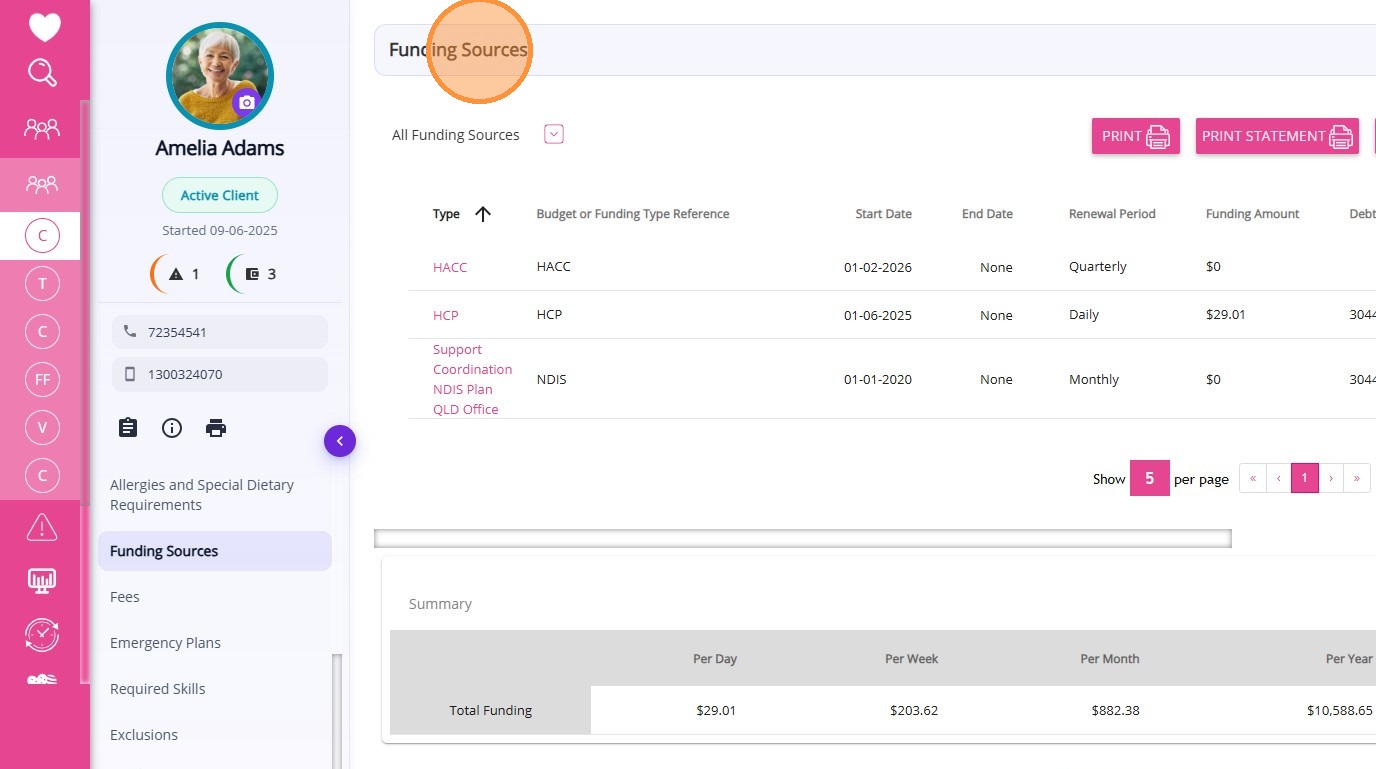Click the PRINT button
This screenshot has width=1376, height=769.
point(1135,136)
